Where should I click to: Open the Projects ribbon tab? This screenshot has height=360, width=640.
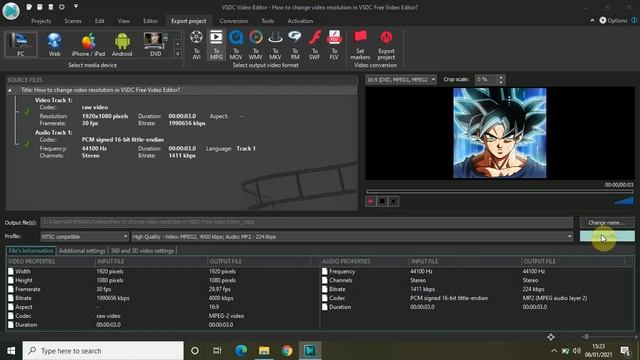(x=41, y=21)
